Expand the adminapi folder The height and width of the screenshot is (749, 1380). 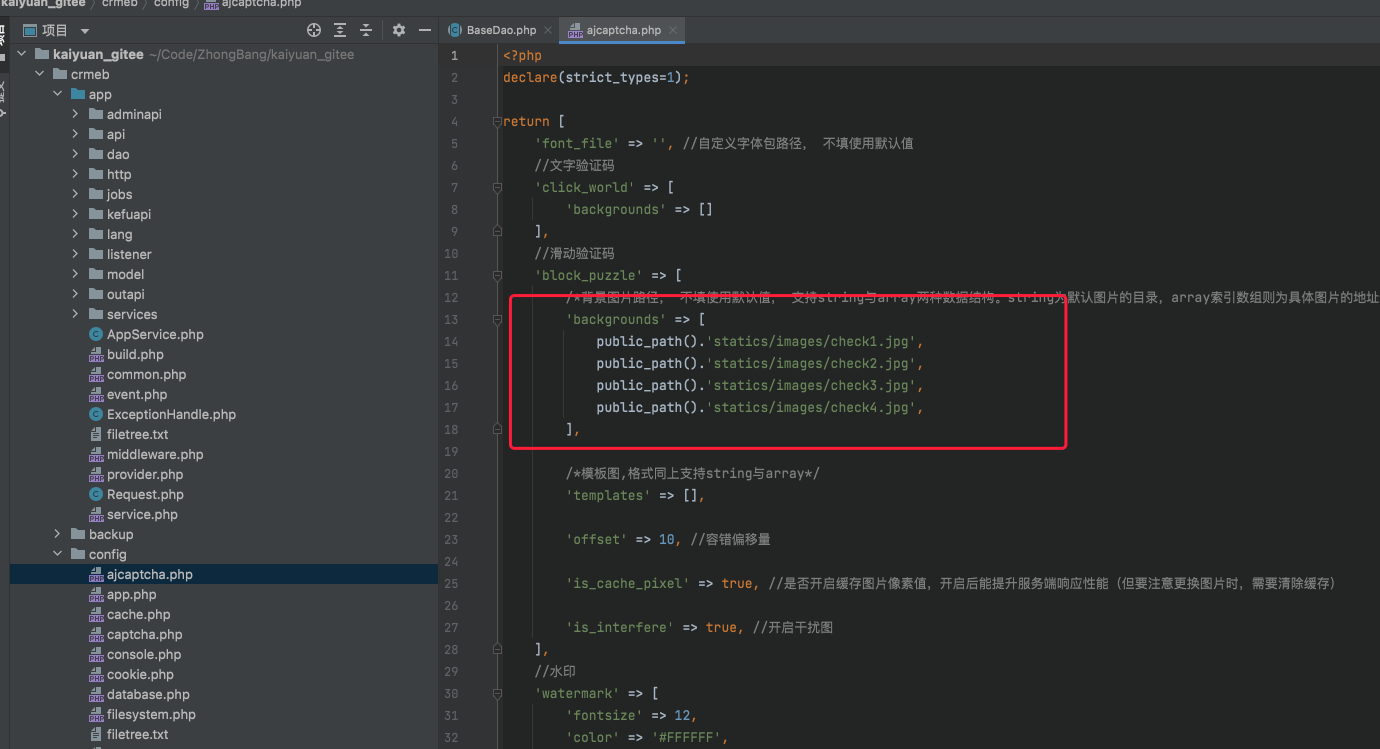click(76, 114)
